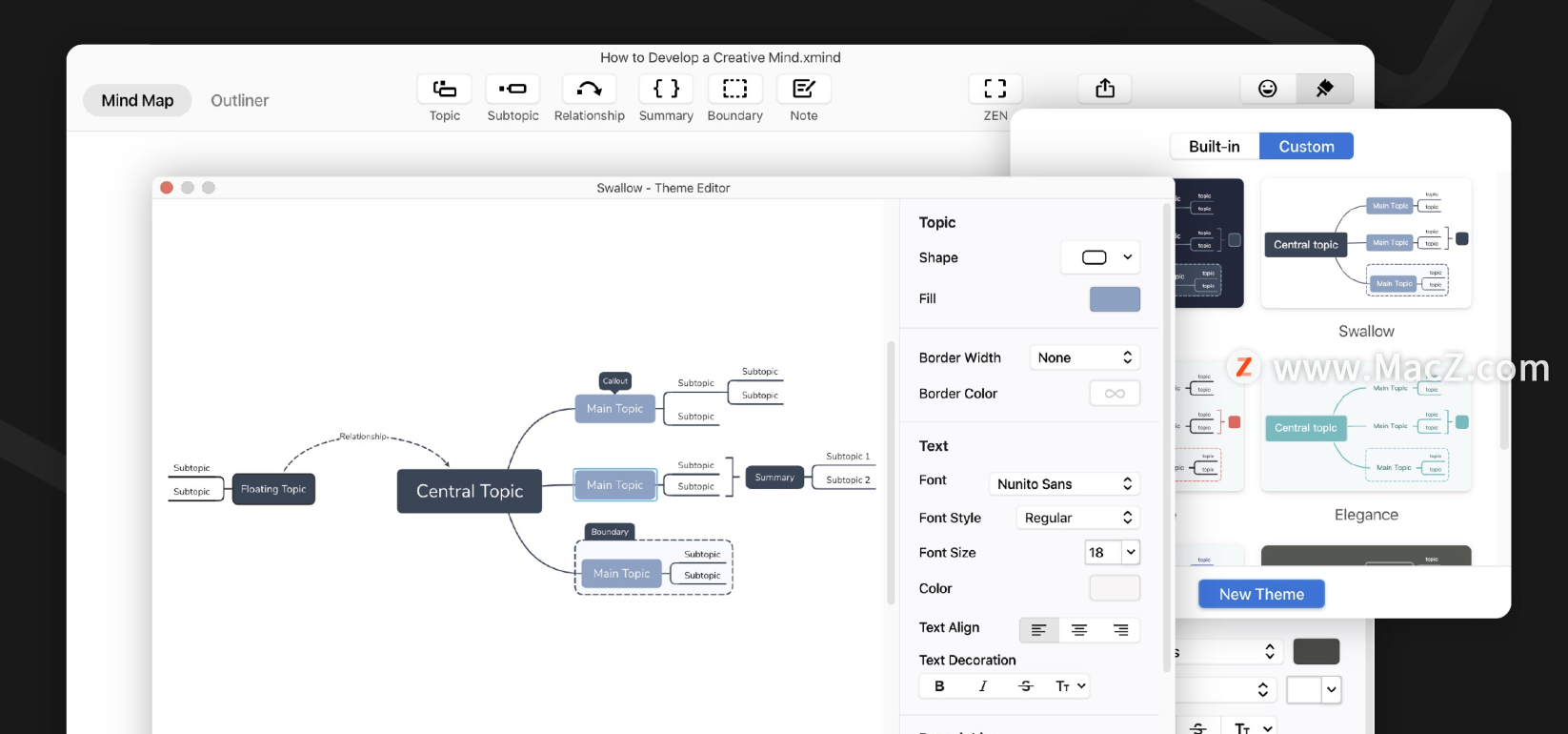
Task: Open the text case dropdown
Action: [1070, 686]
